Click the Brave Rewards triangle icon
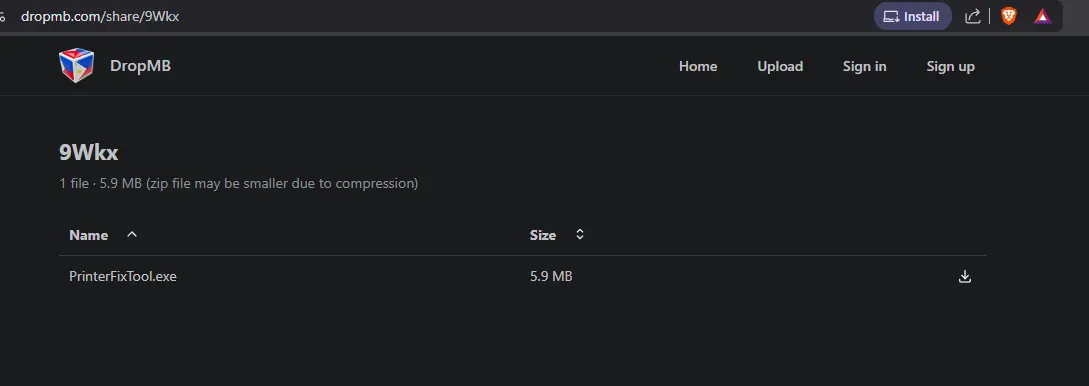1089x386 pixels. [1042, 17]
